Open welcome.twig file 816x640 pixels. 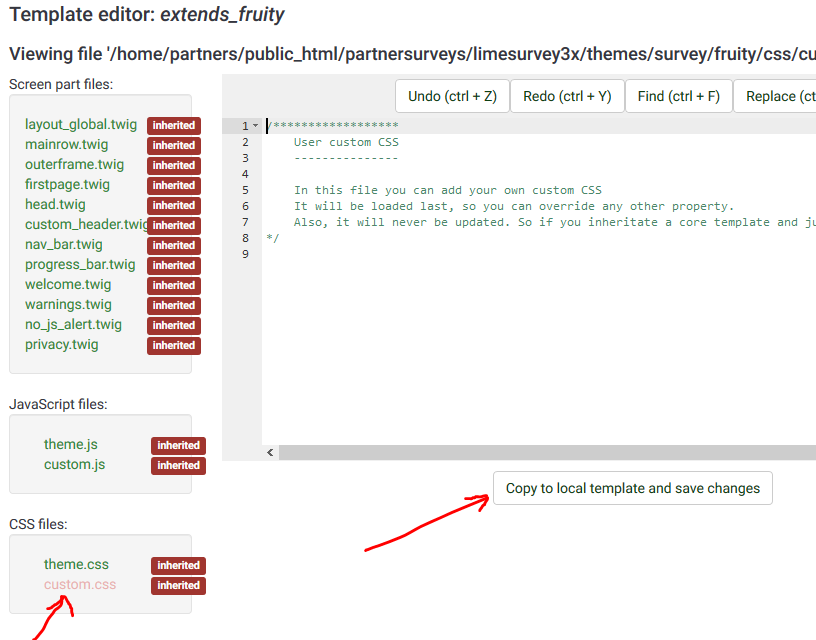point(68,285)
